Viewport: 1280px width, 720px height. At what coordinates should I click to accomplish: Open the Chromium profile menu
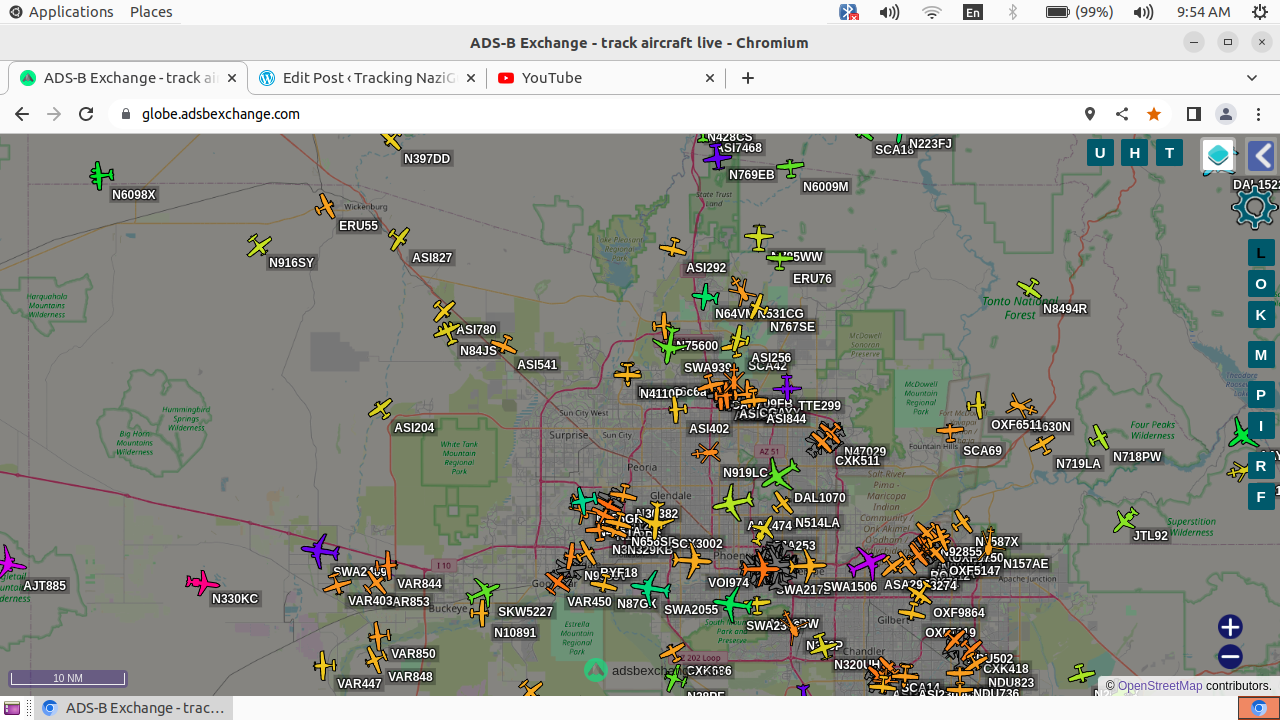[1226, 114]
